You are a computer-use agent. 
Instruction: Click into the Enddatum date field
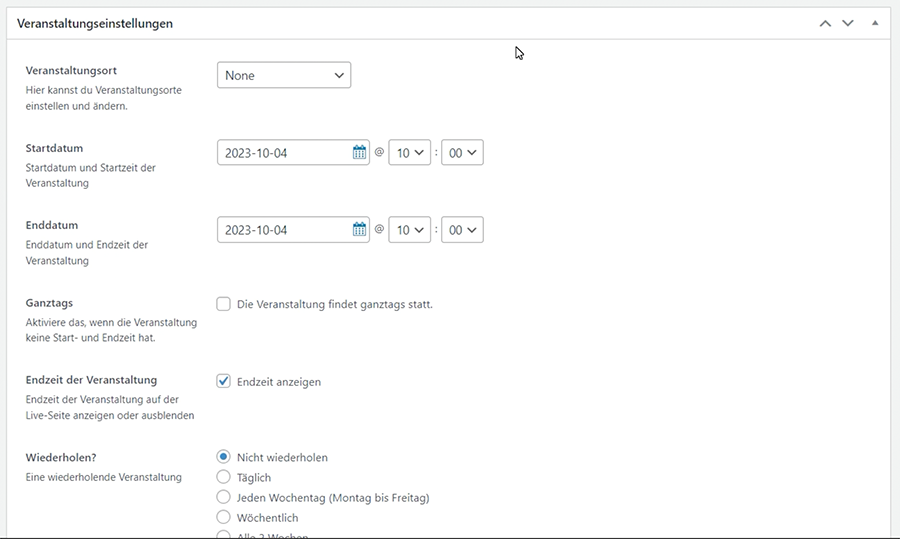(x=284, y=230)
